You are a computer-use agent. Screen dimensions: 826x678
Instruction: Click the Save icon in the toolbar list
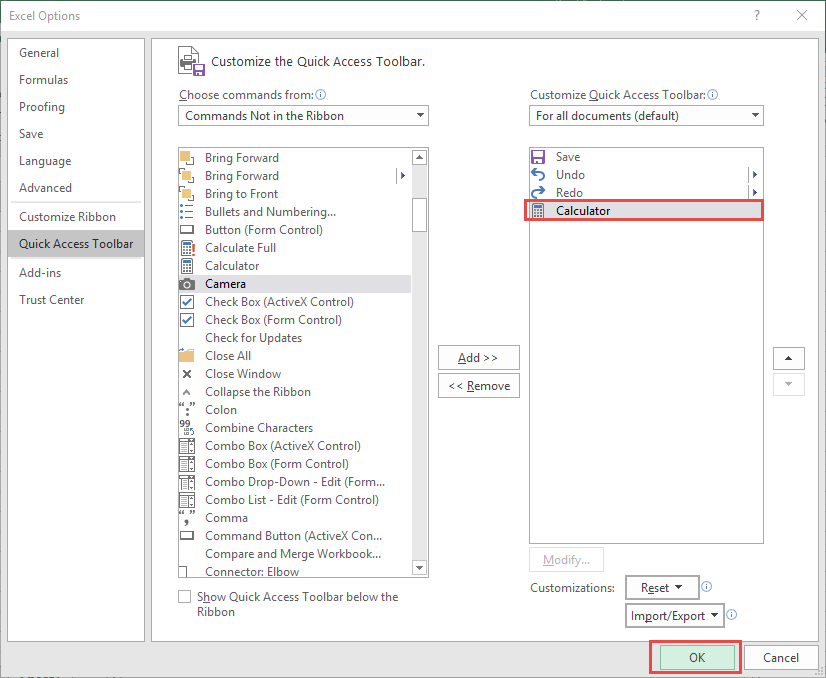[537, 156]
